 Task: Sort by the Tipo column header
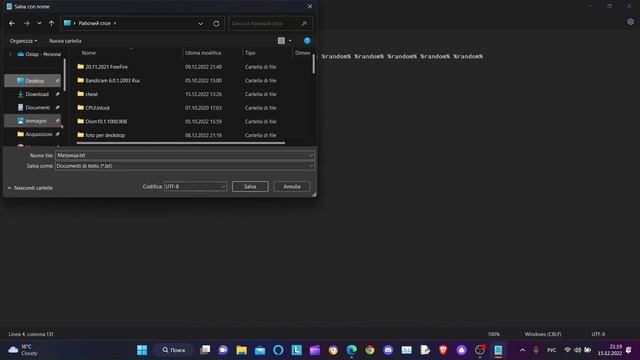click(x=250, y=53)
